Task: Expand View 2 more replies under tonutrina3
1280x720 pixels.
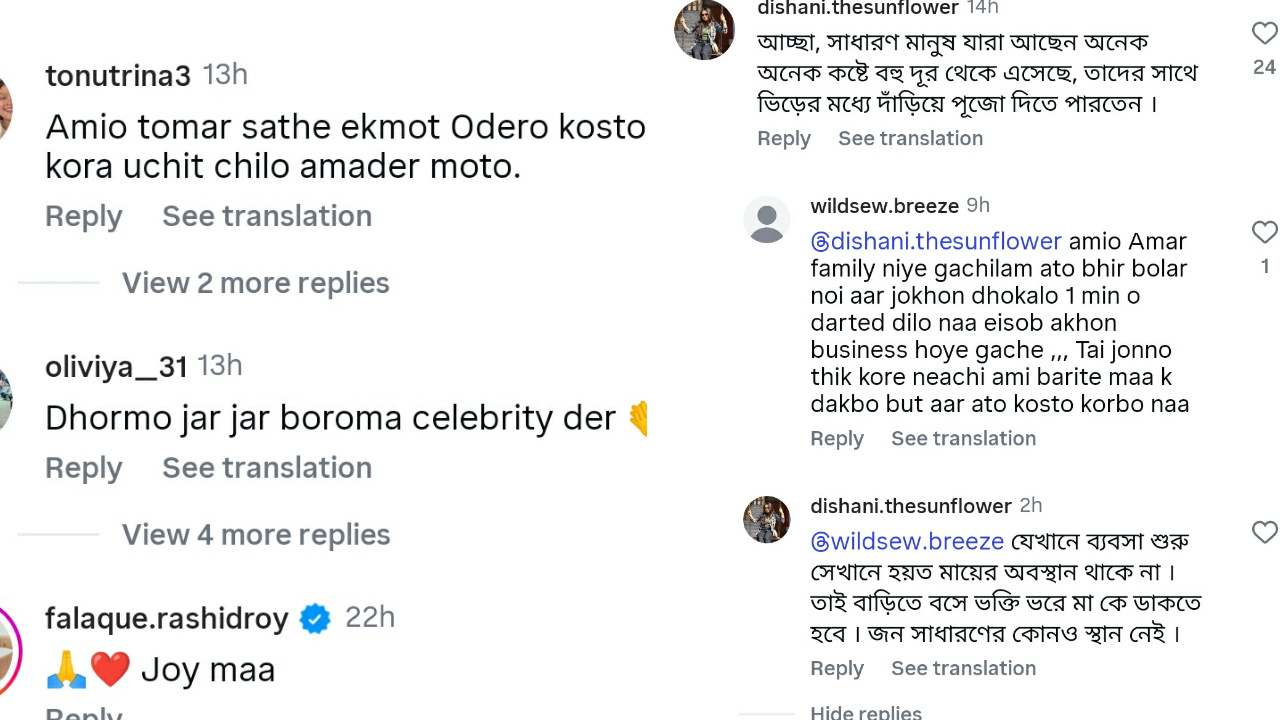Action: click(255, 283)
